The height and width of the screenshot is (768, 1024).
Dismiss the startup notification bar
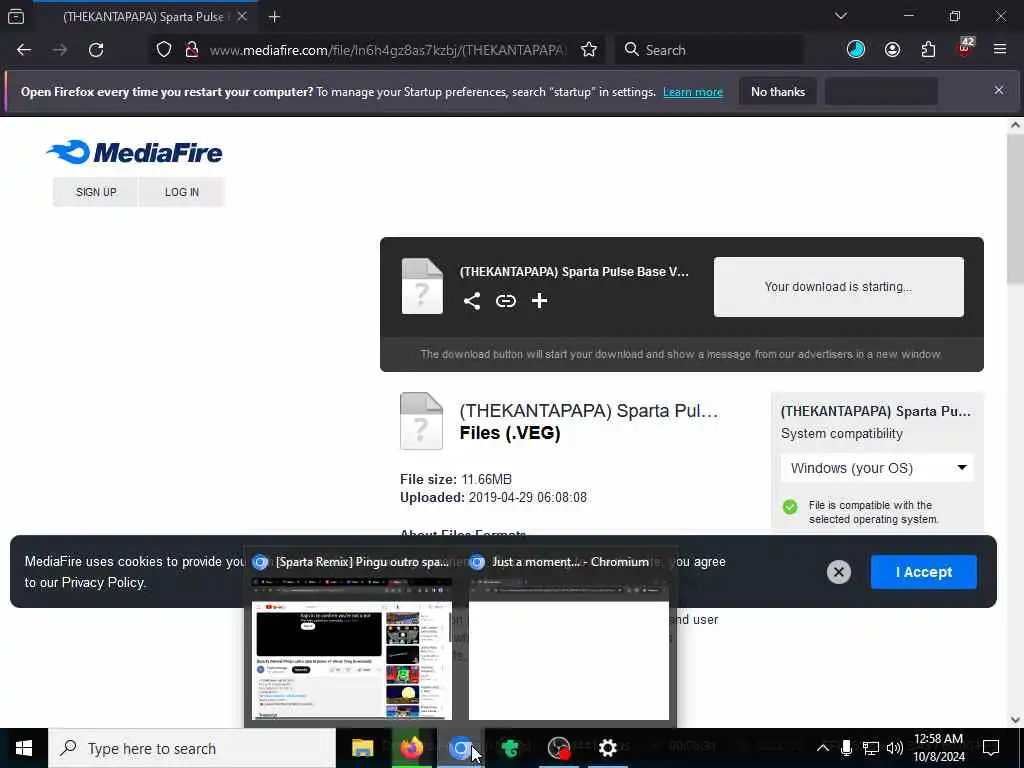pos(999,90)
